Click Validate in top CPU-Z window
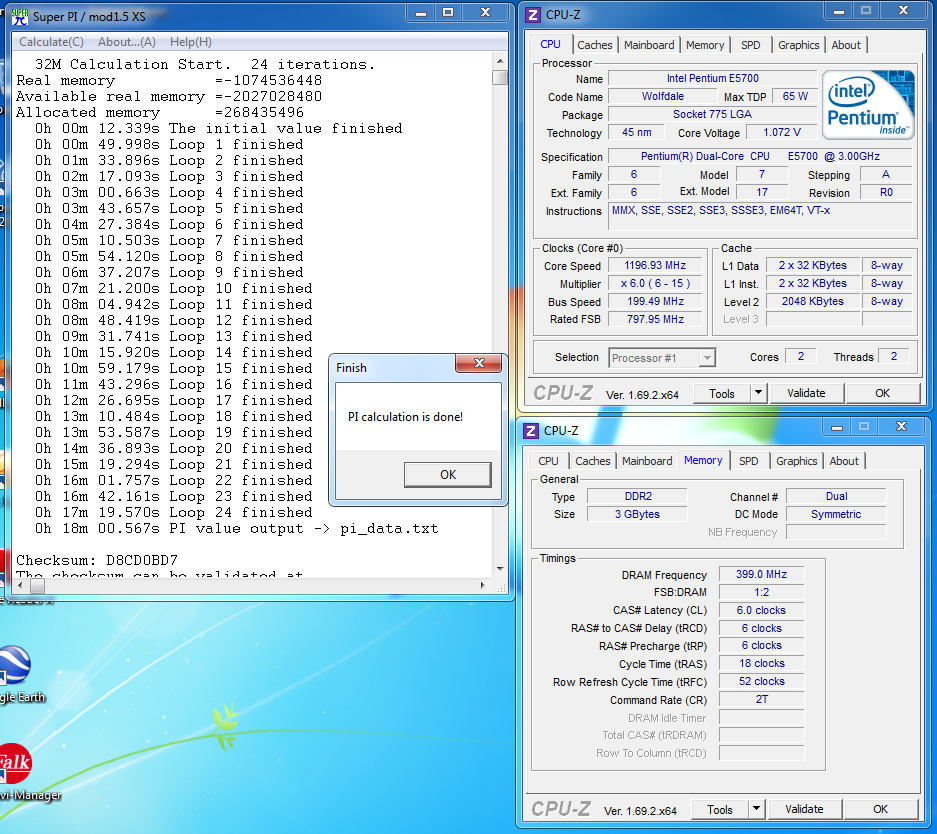937x834 pixels. click(806, 393)
